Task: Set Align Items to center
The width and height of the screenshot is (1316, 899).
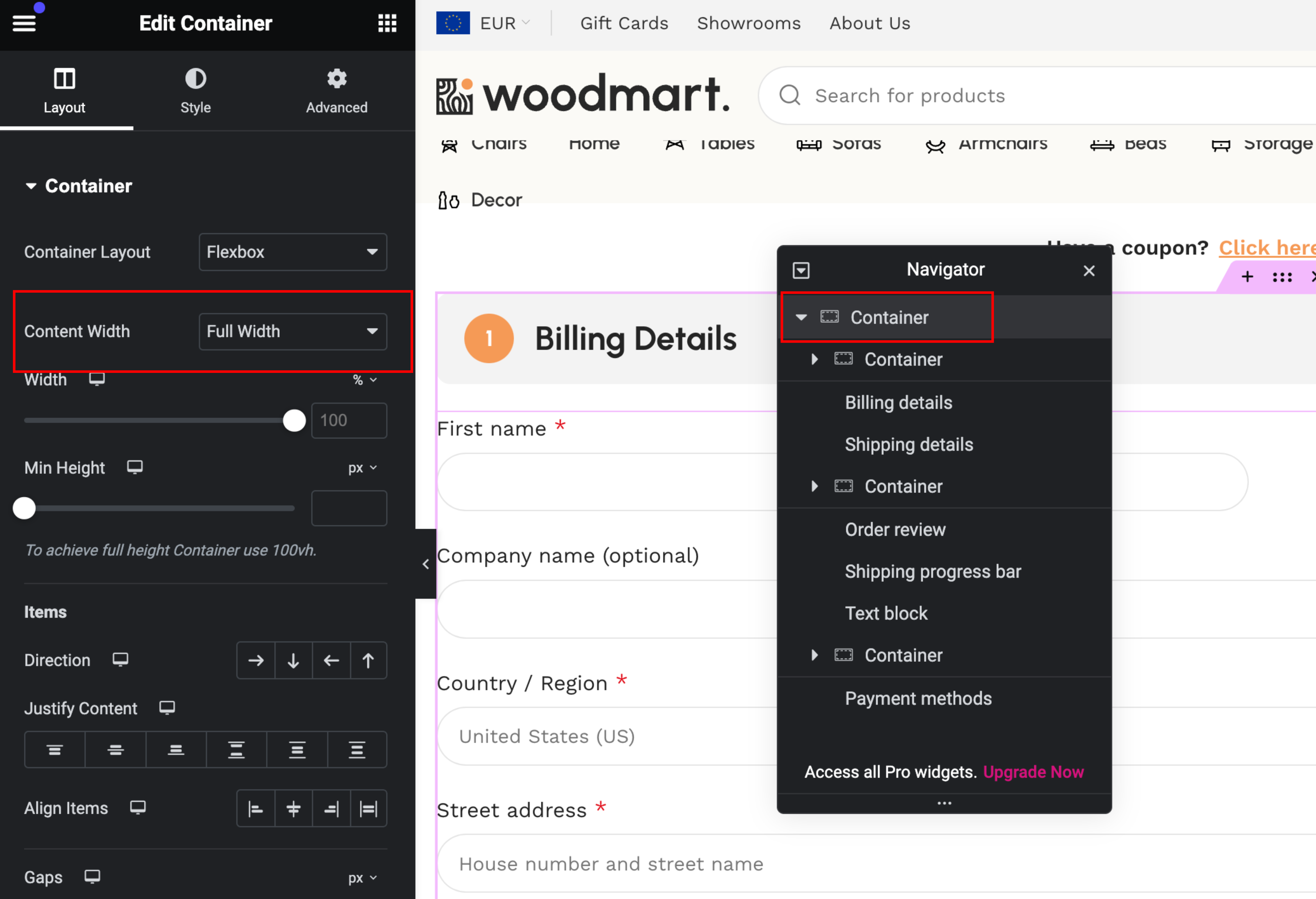Action: pyautogui.click(x=293, y=808)
